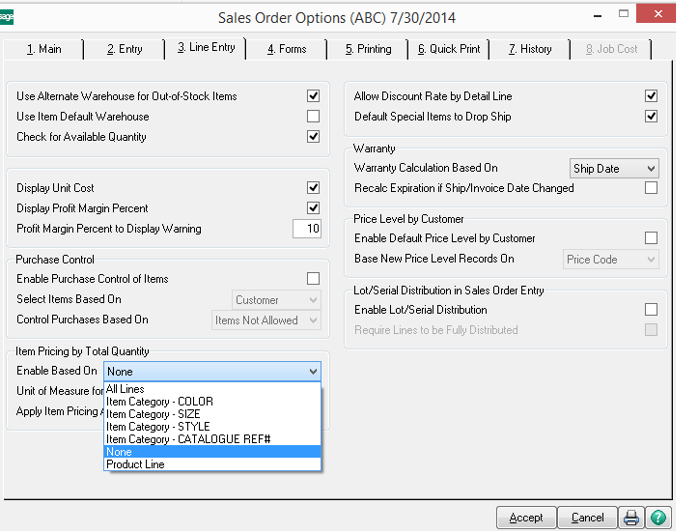This screenshot has height=531, width=676.
Task: Toggle Use Item Default Warehouse checkbox
Action: (313, 117)
